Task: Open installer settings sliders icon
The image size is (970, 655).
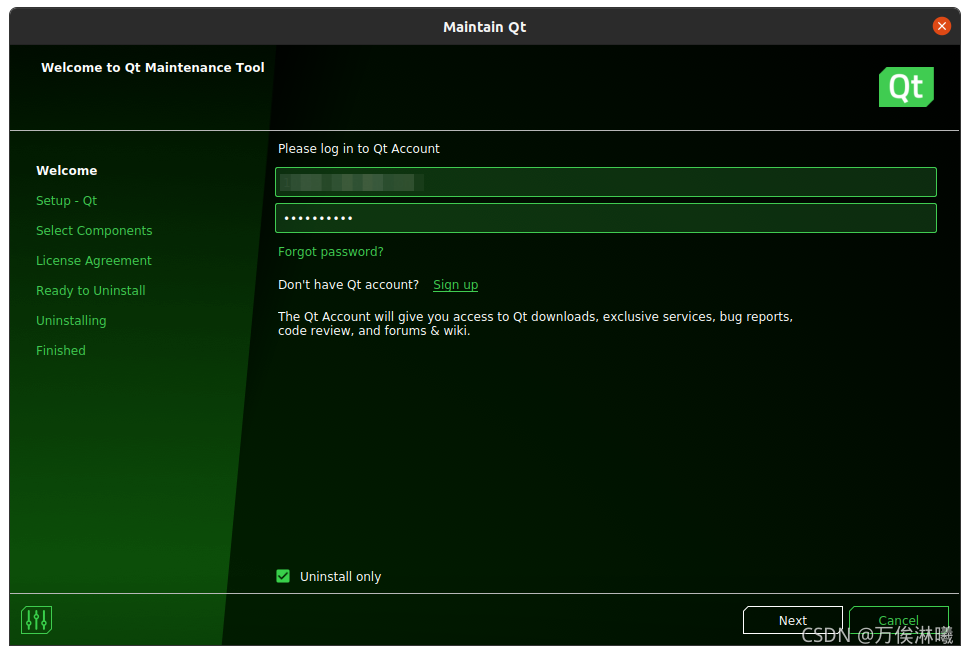Action: point(36,620)
